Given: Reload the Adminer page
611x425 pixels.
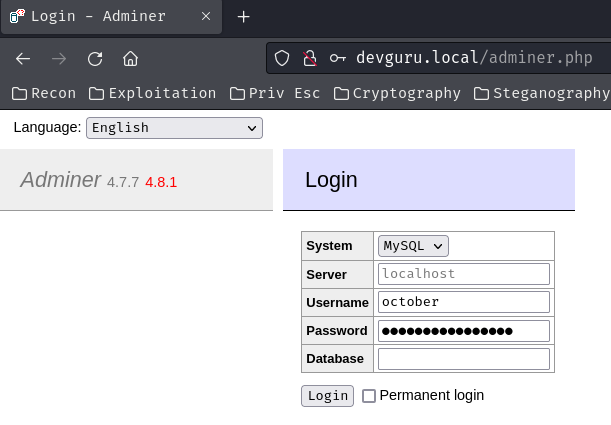Looking at the screenshot, I should pyautogui.click(x=95, y=59).
